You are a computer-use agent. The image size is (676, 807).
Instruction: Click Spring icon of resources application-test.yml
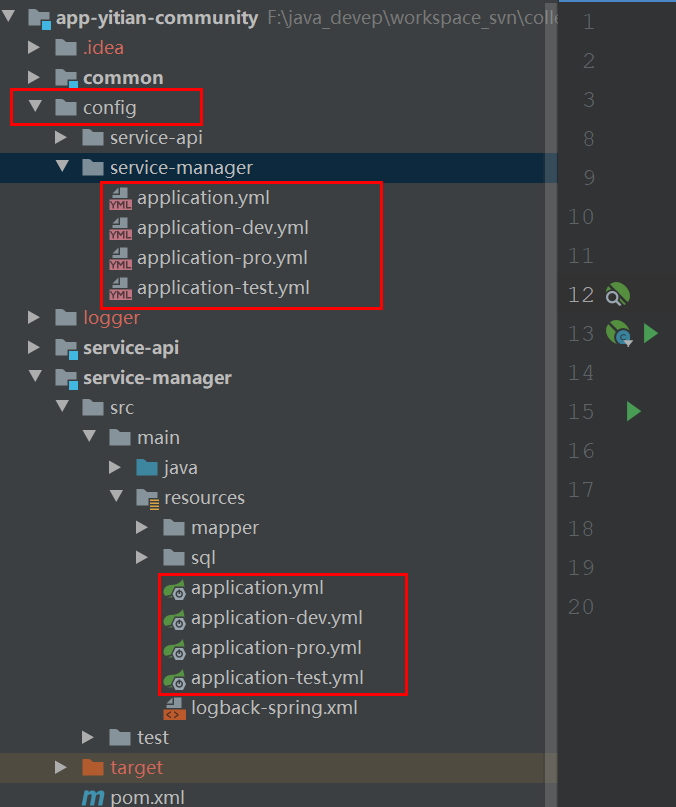click(x=175, y=679)
